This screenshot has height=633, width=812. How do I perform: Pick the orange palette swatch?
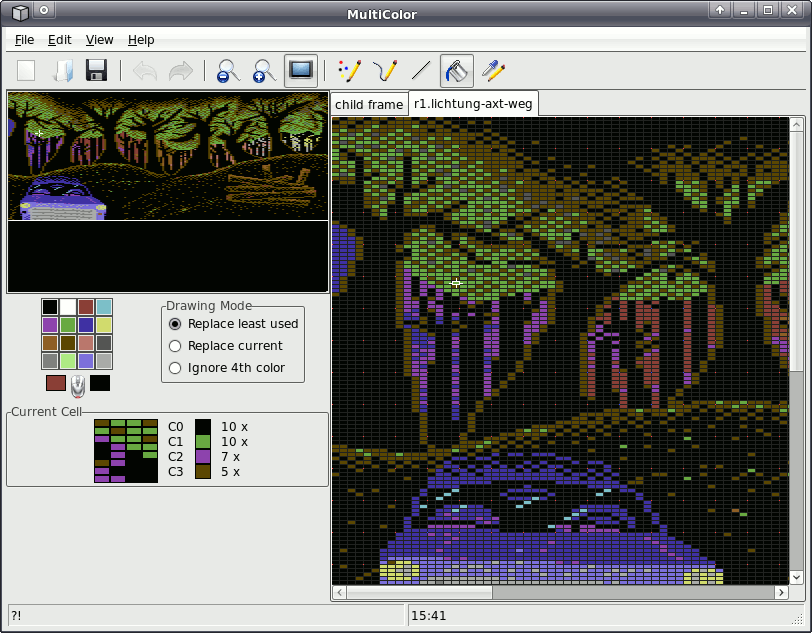[50, 343]
